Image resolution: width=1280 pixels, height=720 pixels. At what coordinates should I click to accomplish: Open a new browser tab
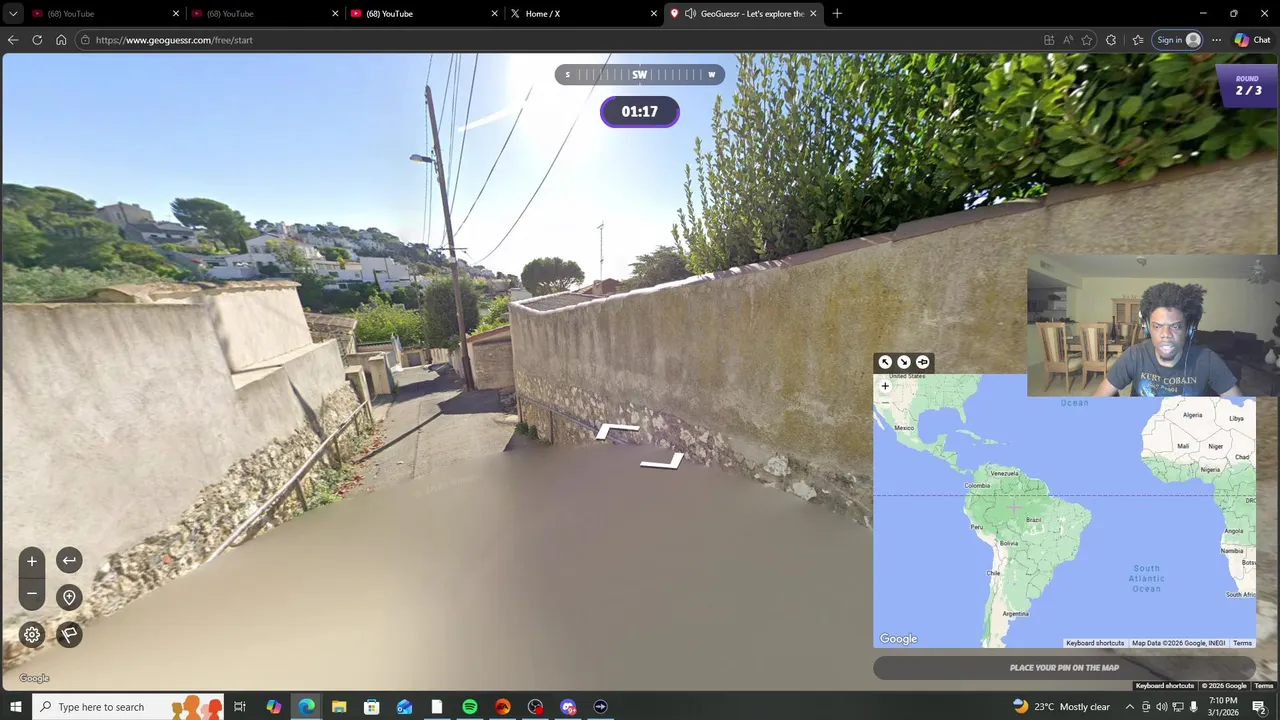tap(837, 14)
